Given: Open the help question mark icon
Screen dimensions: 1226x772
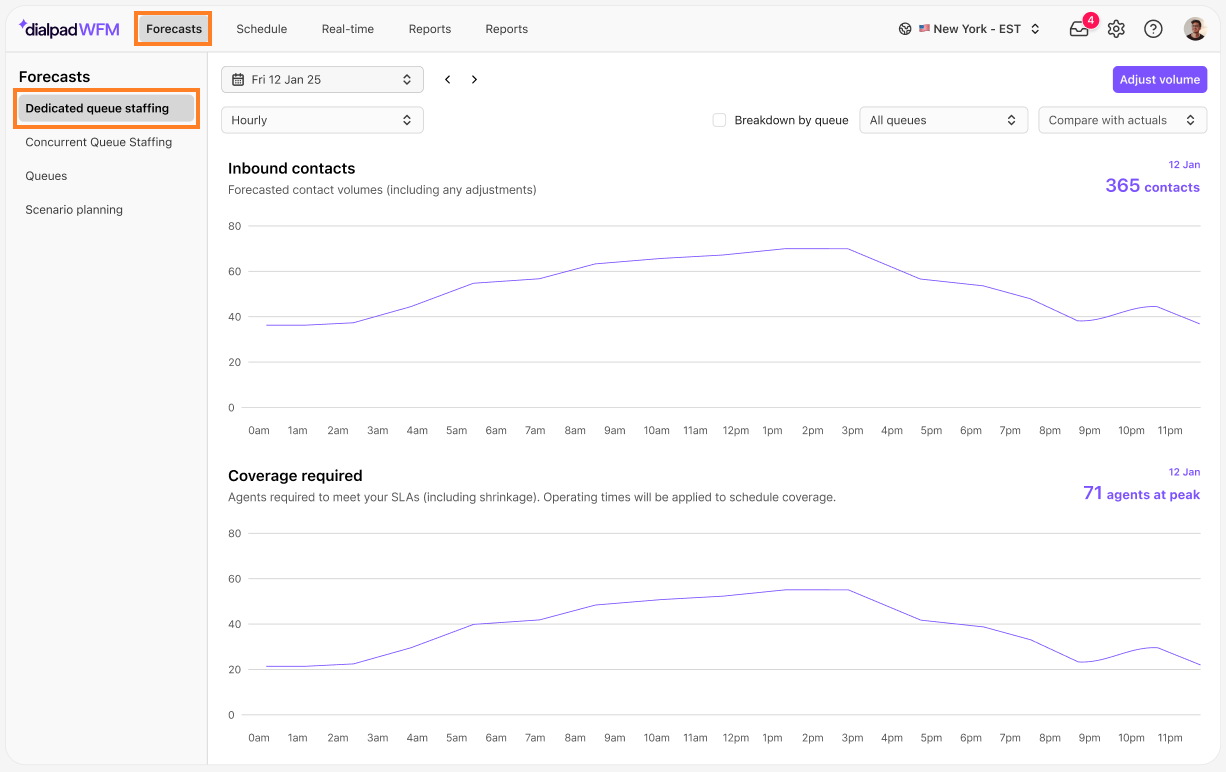Looking at the screenshot, I should tap(1153, 29).
